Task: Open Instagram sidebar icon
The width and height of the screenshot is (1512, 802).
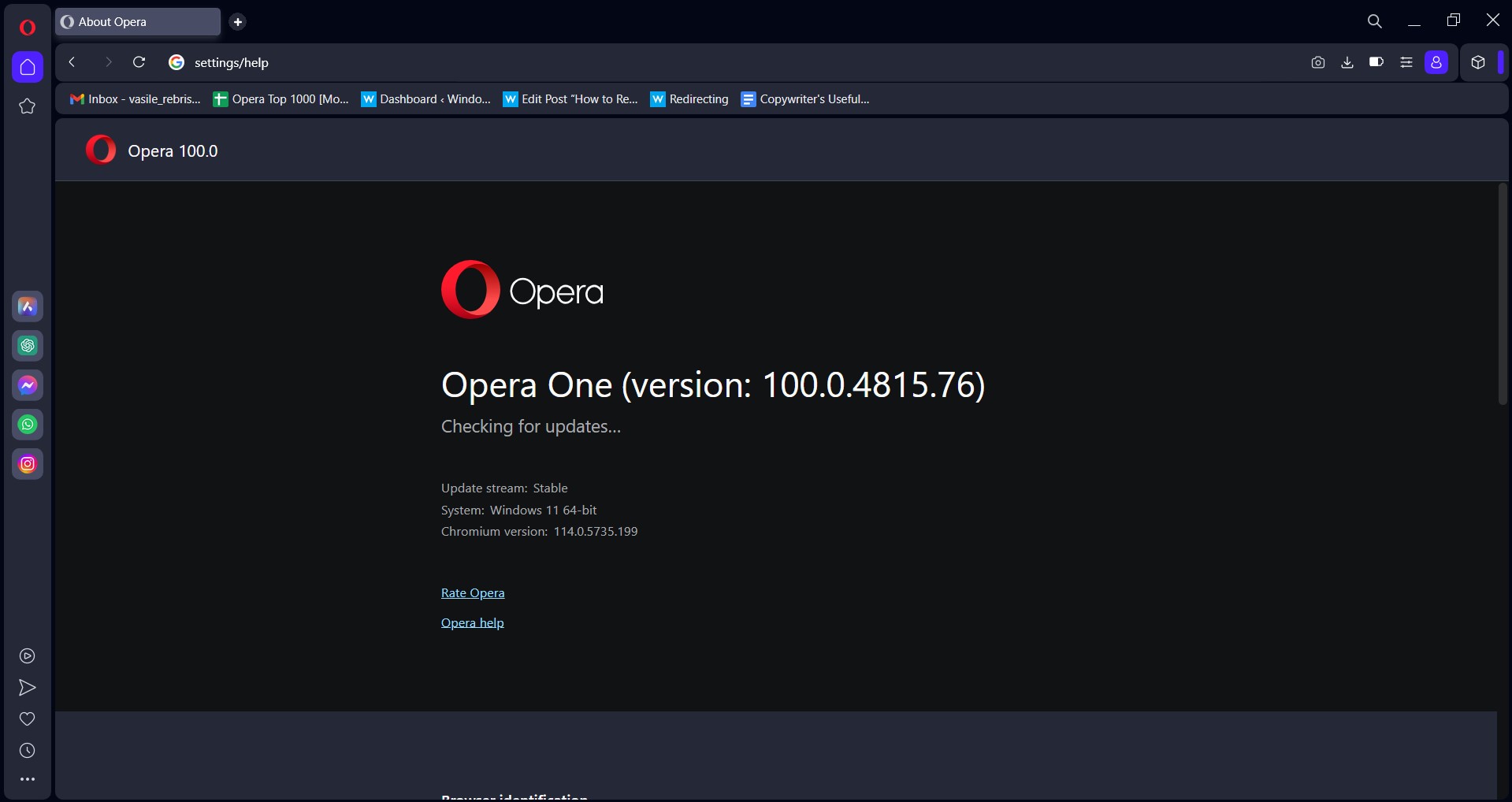Action: click(x=28, y=464)
